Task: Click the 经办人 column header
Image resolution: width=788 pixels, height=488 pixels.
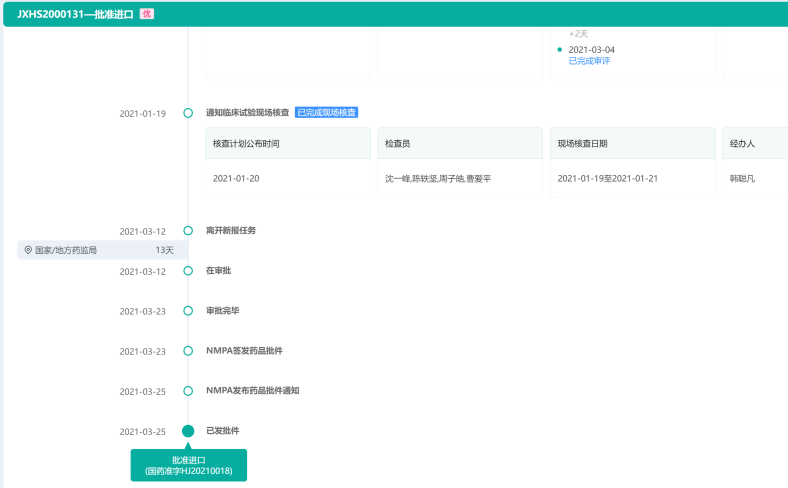Action: (742, 144)
